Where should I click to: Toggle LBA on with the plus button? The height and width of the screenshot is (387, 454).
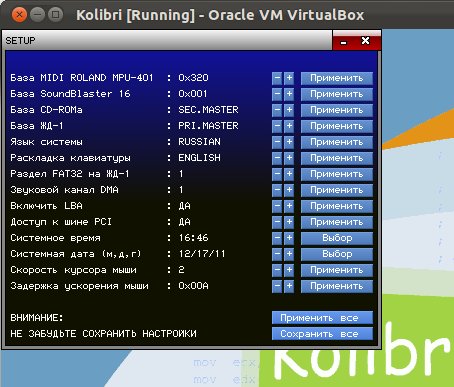[289, 206]
